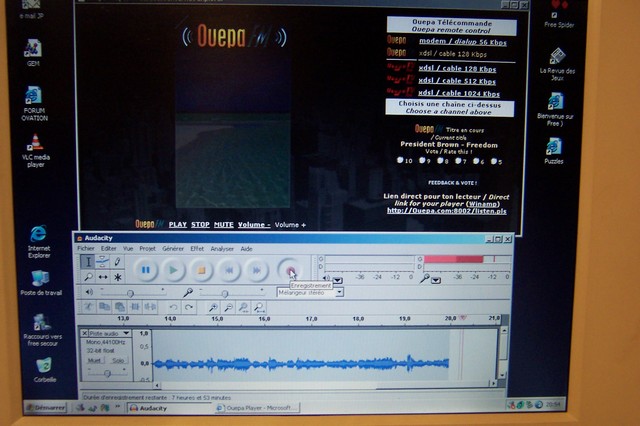Choose xdsl / cable 512 Kbps stream link
The image size is (640, 426).
(457, 81)
